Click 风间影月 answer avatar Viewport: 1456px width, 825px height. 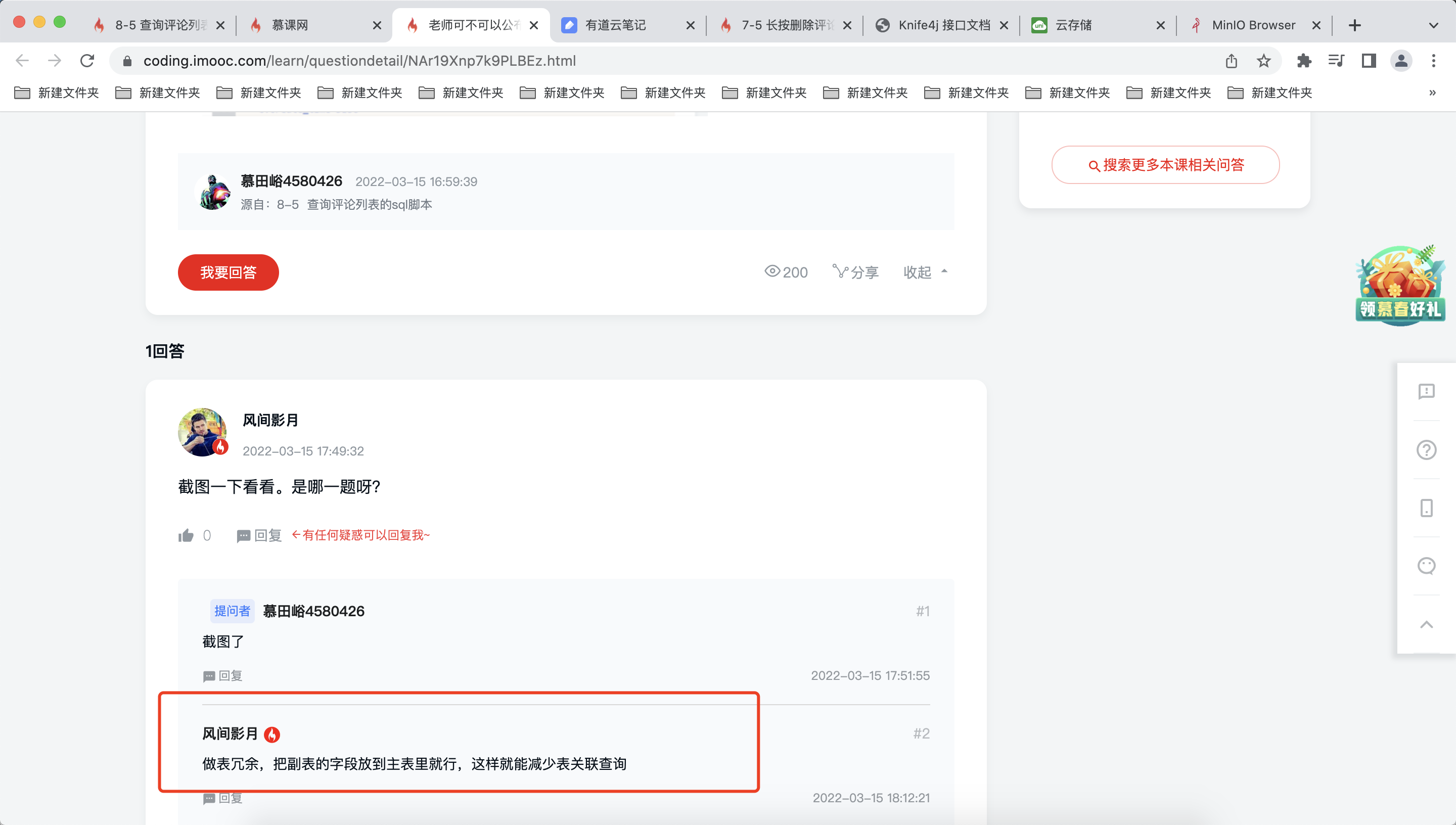tap(203, 432)
